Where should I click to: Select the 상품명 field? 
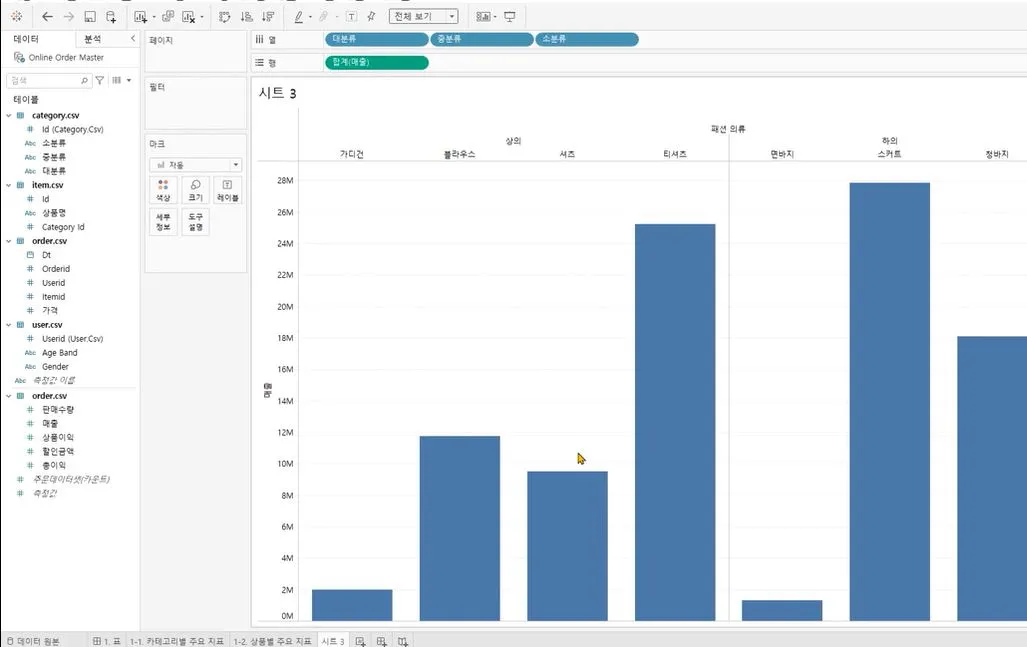click(x=54, y=213)
